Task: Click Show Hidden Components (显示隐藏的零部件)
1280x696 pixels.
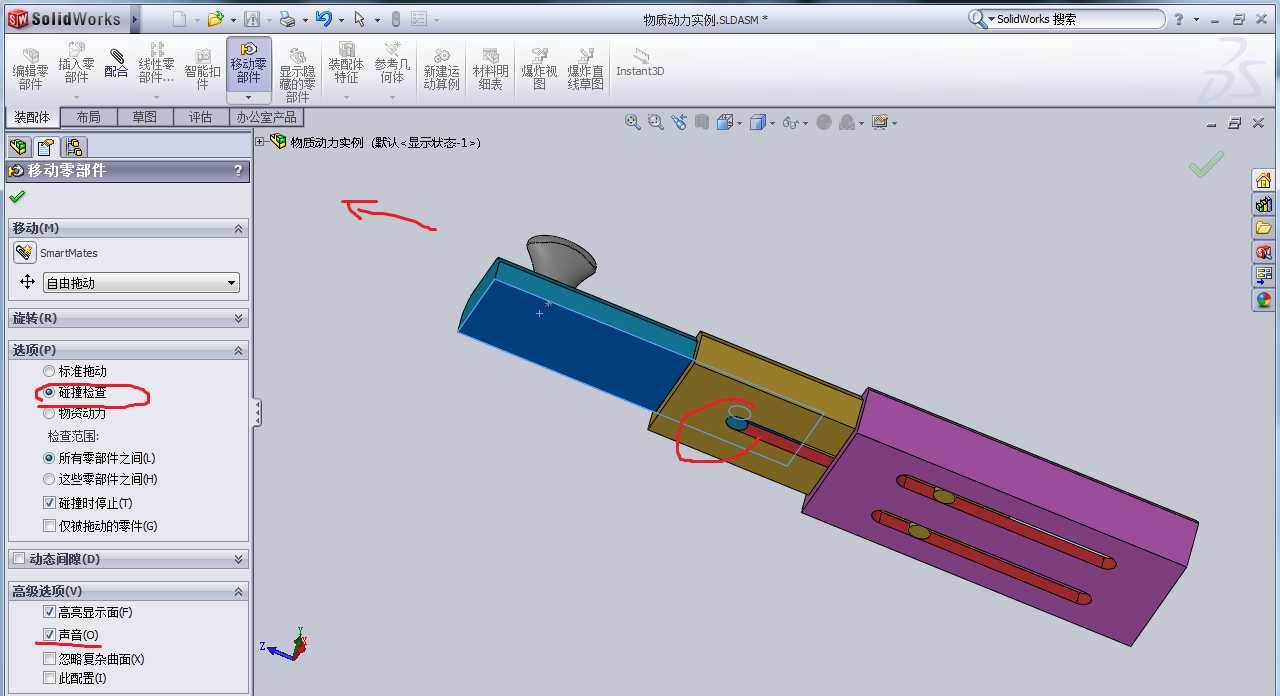Action: point(297,73)
